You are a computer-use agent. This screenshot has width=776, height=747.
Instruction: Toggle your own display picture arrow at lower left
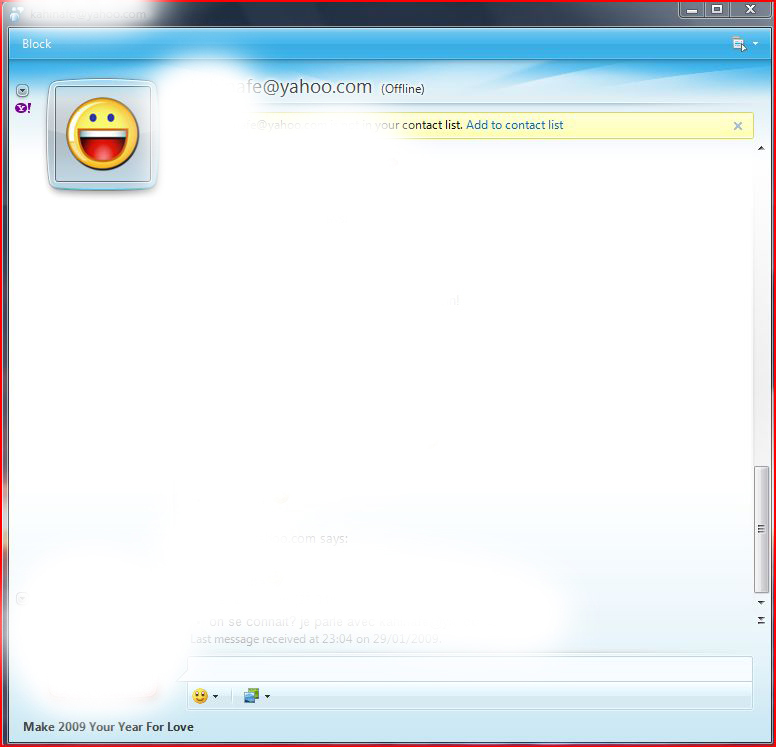click(x=21, y=598)
